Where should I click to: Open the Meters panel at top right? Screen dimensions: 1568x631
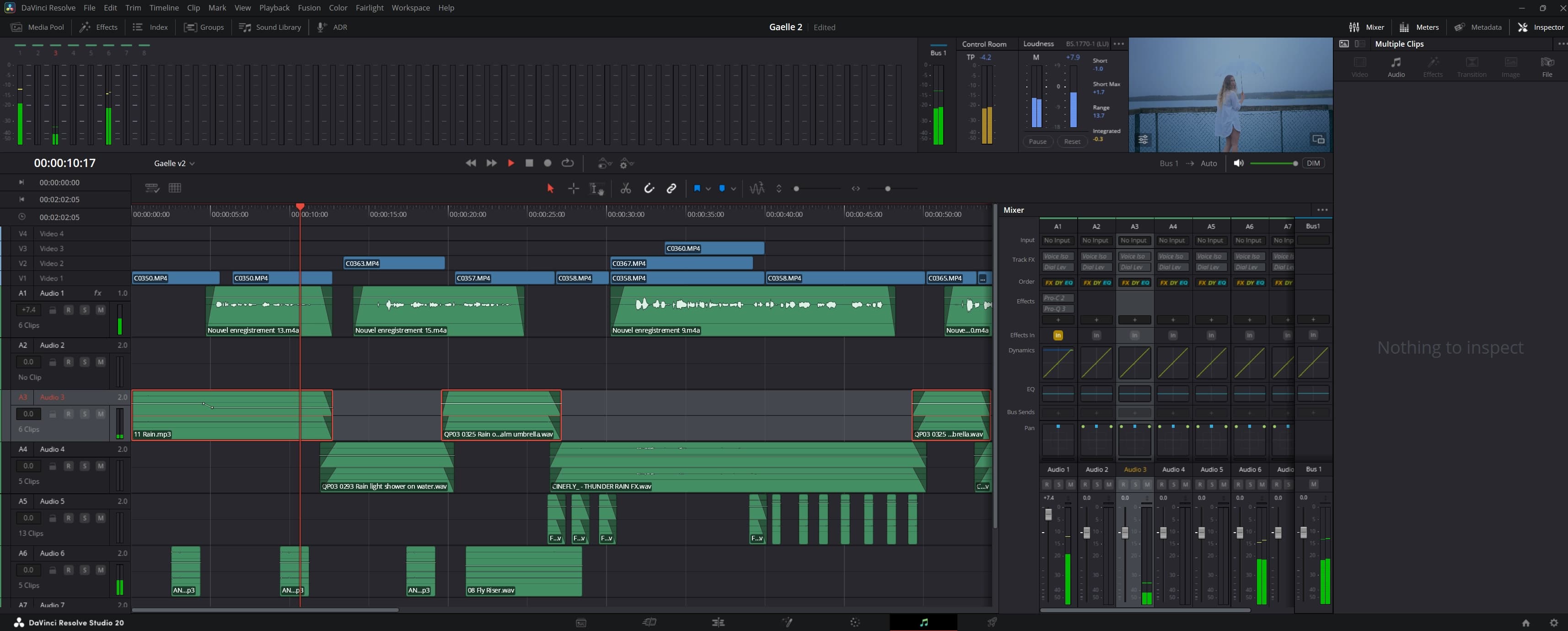point(1419,27)
